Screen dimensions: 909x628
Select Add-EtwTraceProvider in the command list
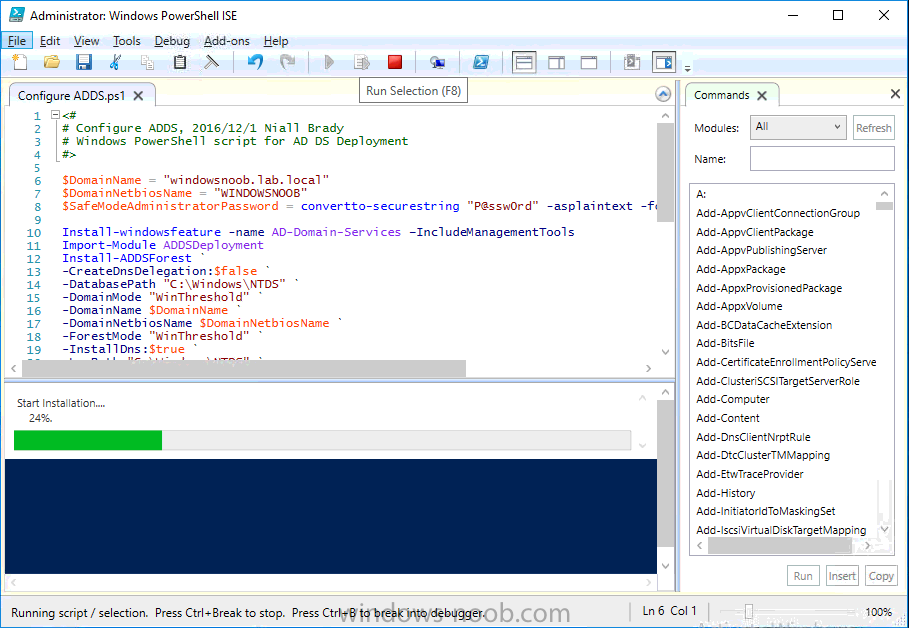coord(750,474)
